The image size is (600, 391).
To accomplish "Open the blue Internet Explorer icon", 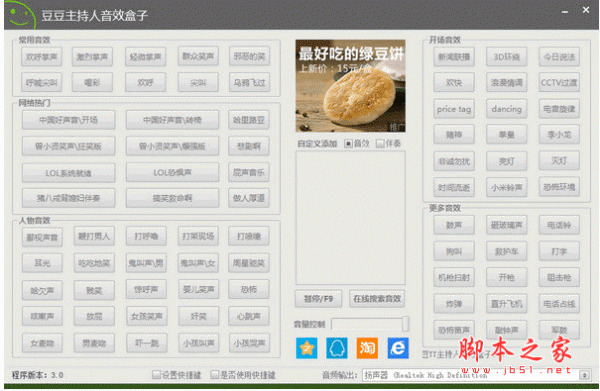I will point(398,348).
